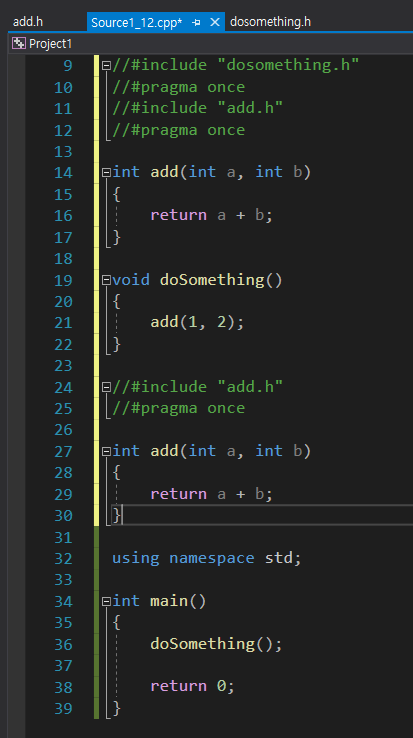Click return a + b on line 16

coord(211,216)
